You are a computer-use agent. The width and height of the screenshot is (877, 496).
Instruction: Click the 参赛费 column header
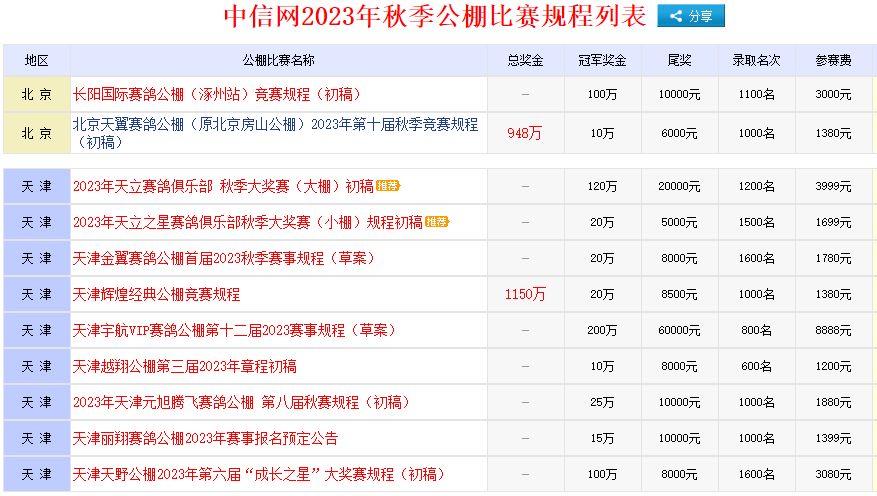tap(833, 61)
